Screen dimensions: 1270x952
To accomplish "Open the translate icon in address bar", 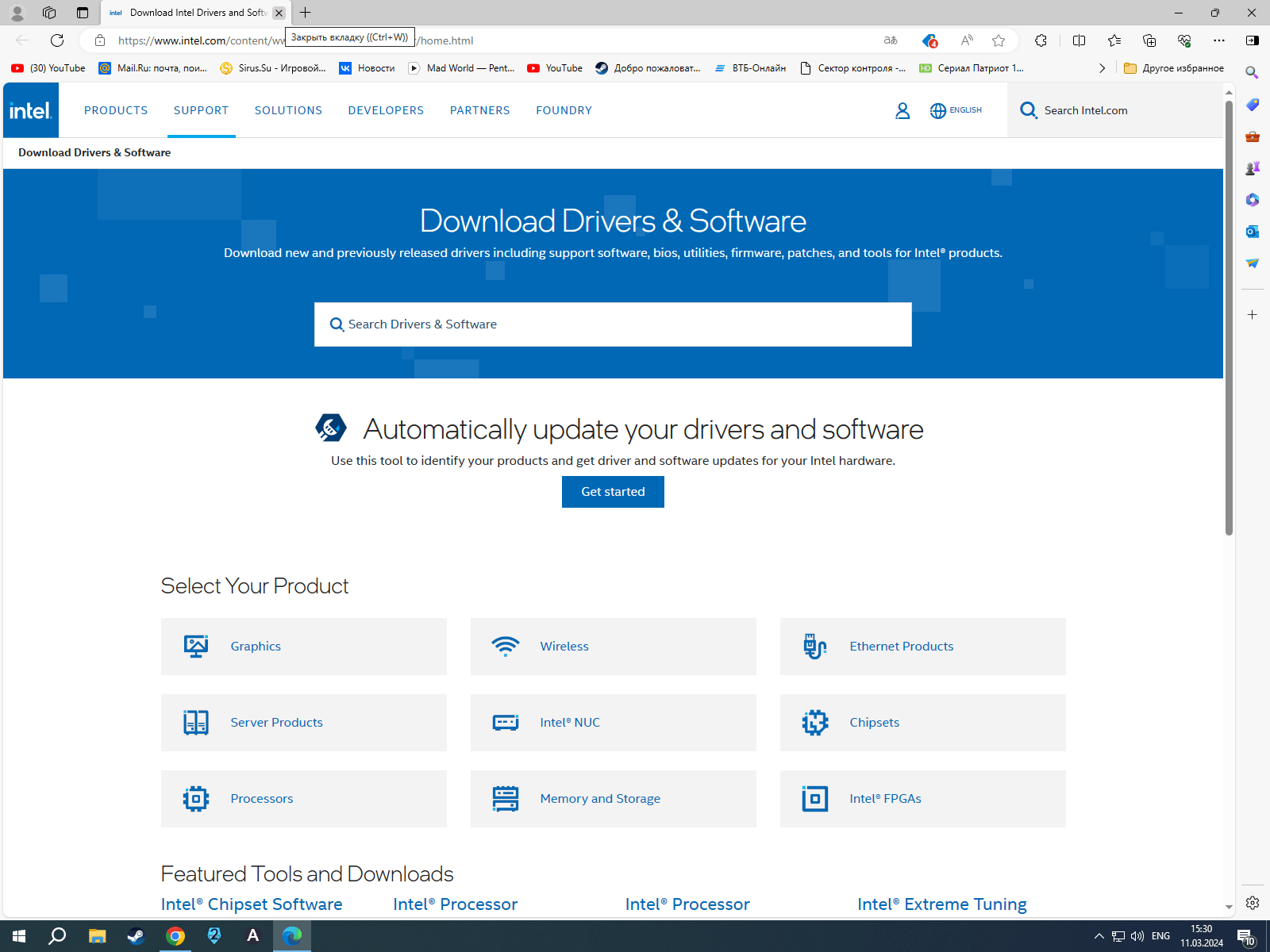I will point(891,40).
